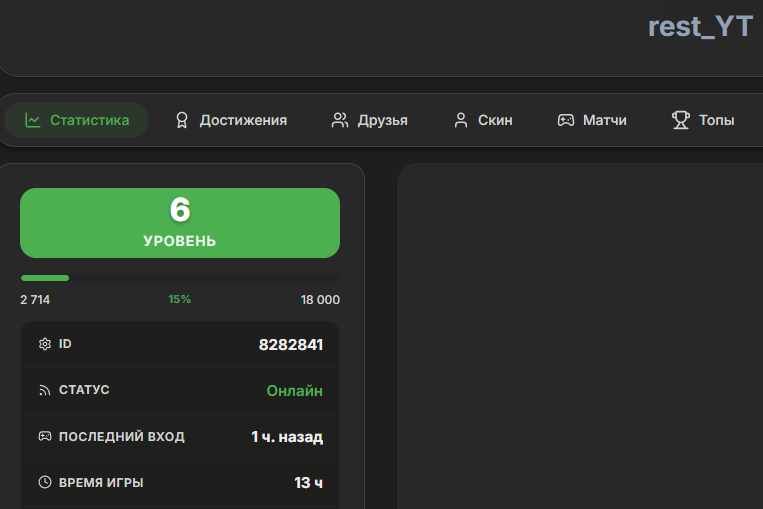This screenshot has height=509, width=763.
Task: Click the СТАТУС label
Action: (84, 390)
